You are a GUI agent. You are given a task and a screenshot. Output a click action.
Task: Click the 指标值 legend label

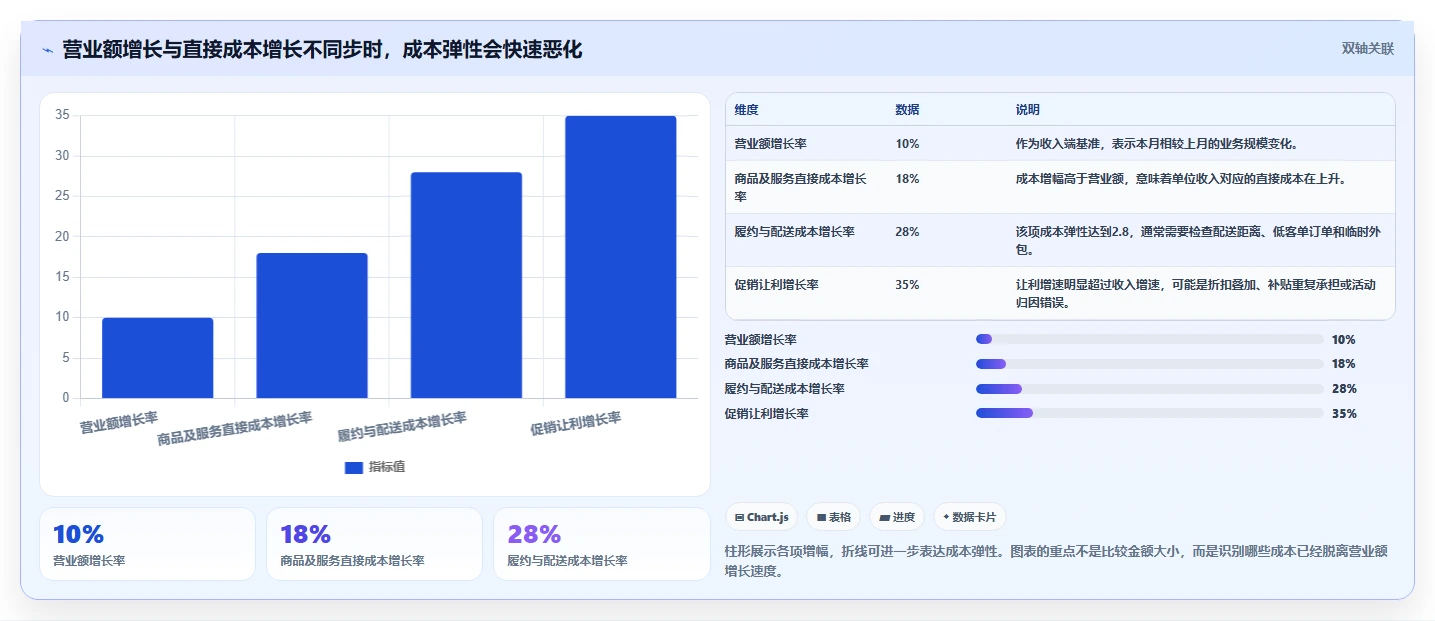coord(387,467)
